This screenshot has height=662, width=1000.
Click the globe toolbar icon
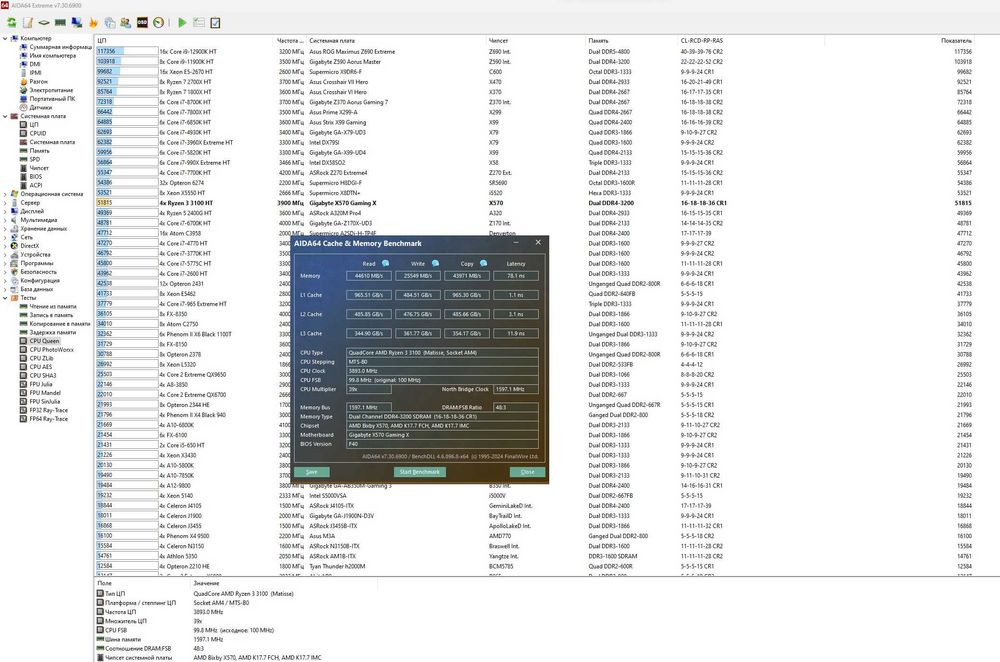pyautogui.click(x=110, y=23)
